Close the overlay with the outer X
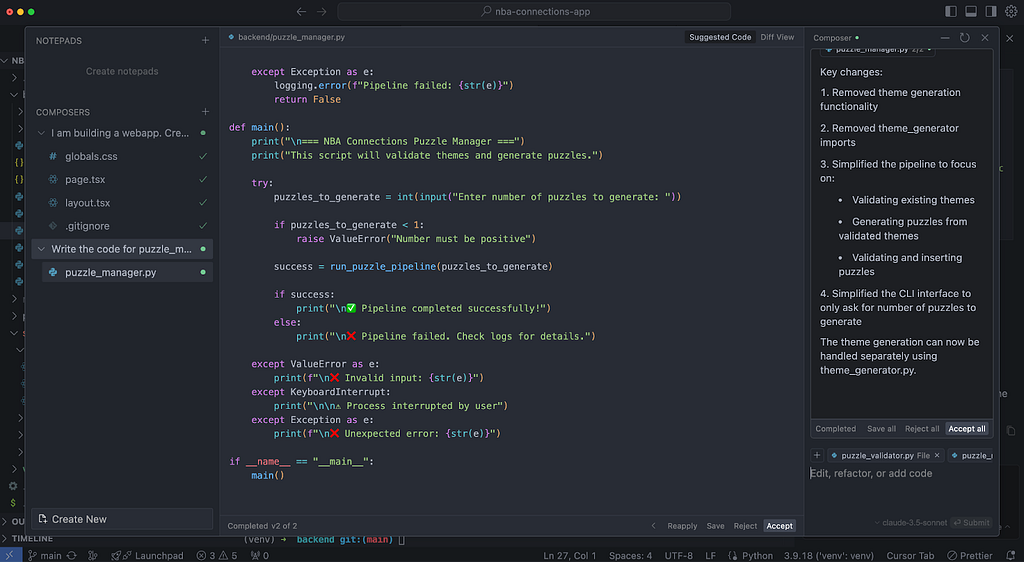The image size is (1024, 562). coord(1010,39)
